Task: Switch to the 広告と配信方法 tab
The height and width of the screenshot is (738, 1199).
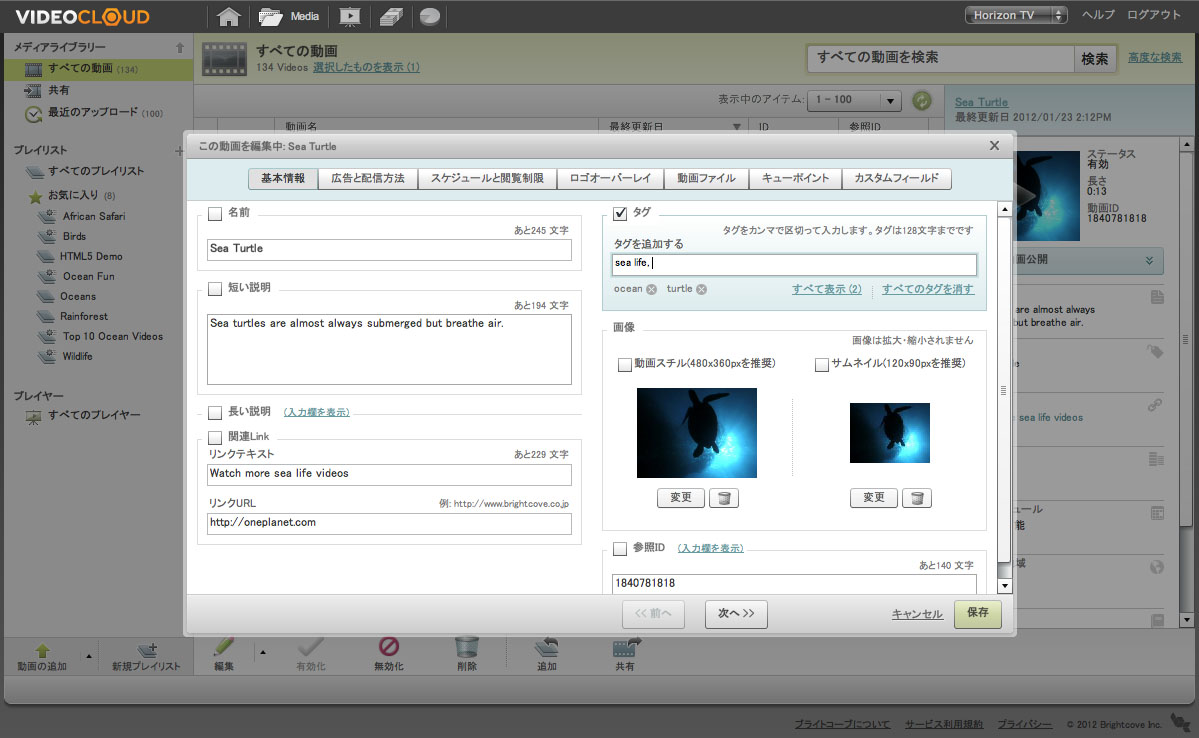Action: [x=368, y=178]
